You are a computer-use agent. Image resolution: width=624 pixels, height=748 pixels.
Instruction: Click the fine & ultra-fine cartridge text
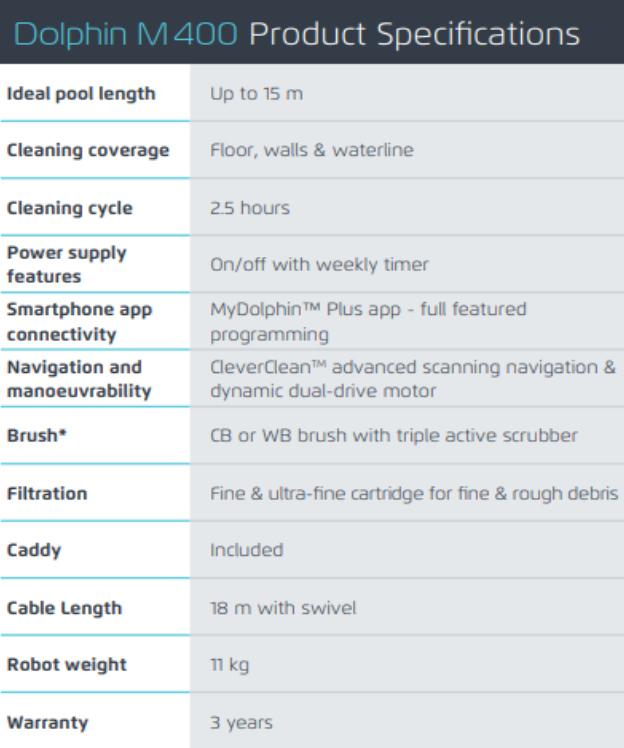(414, 493)
